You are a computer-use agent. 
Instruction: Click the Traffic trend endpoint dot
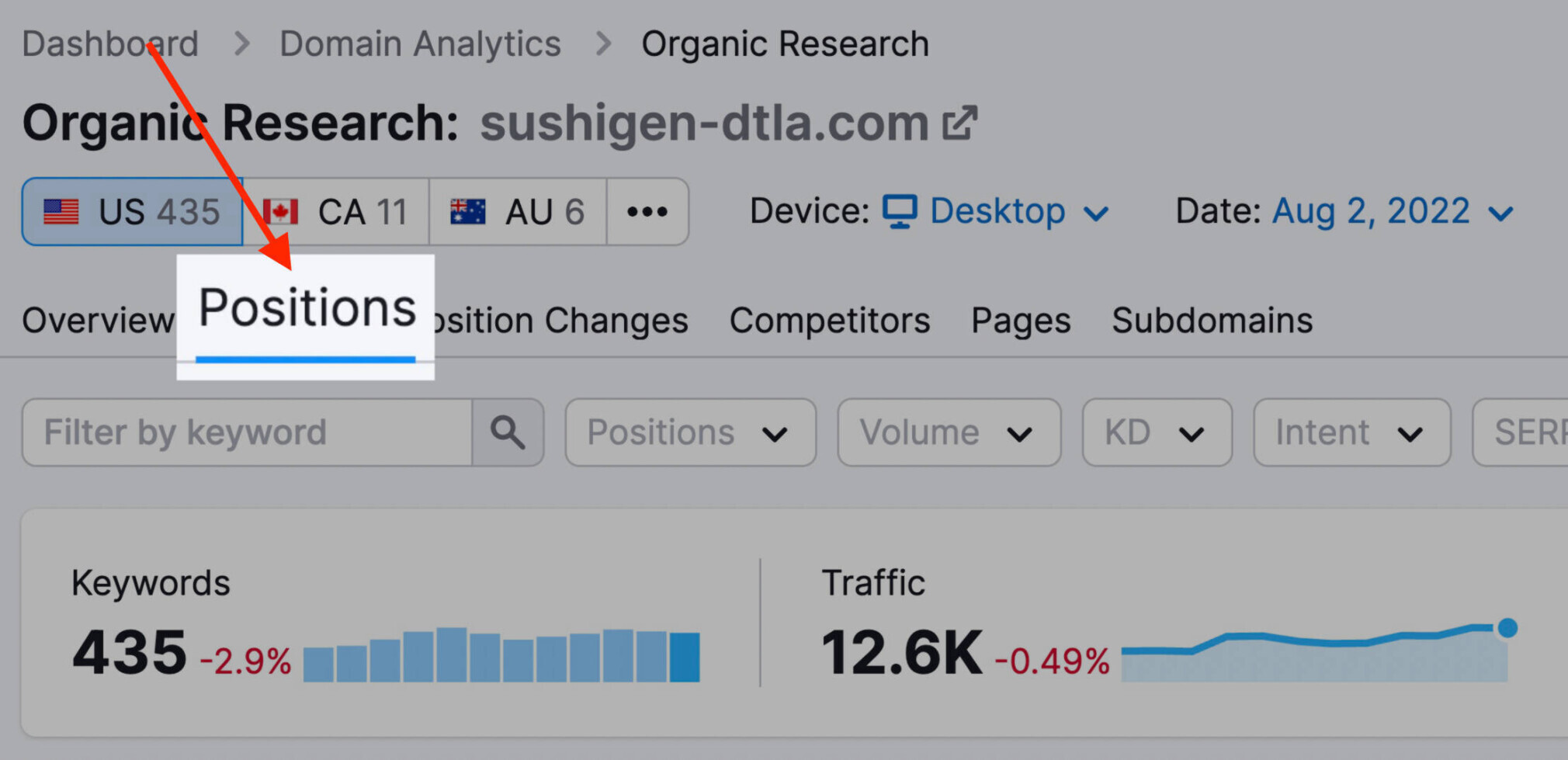[x=1507, y=627]
